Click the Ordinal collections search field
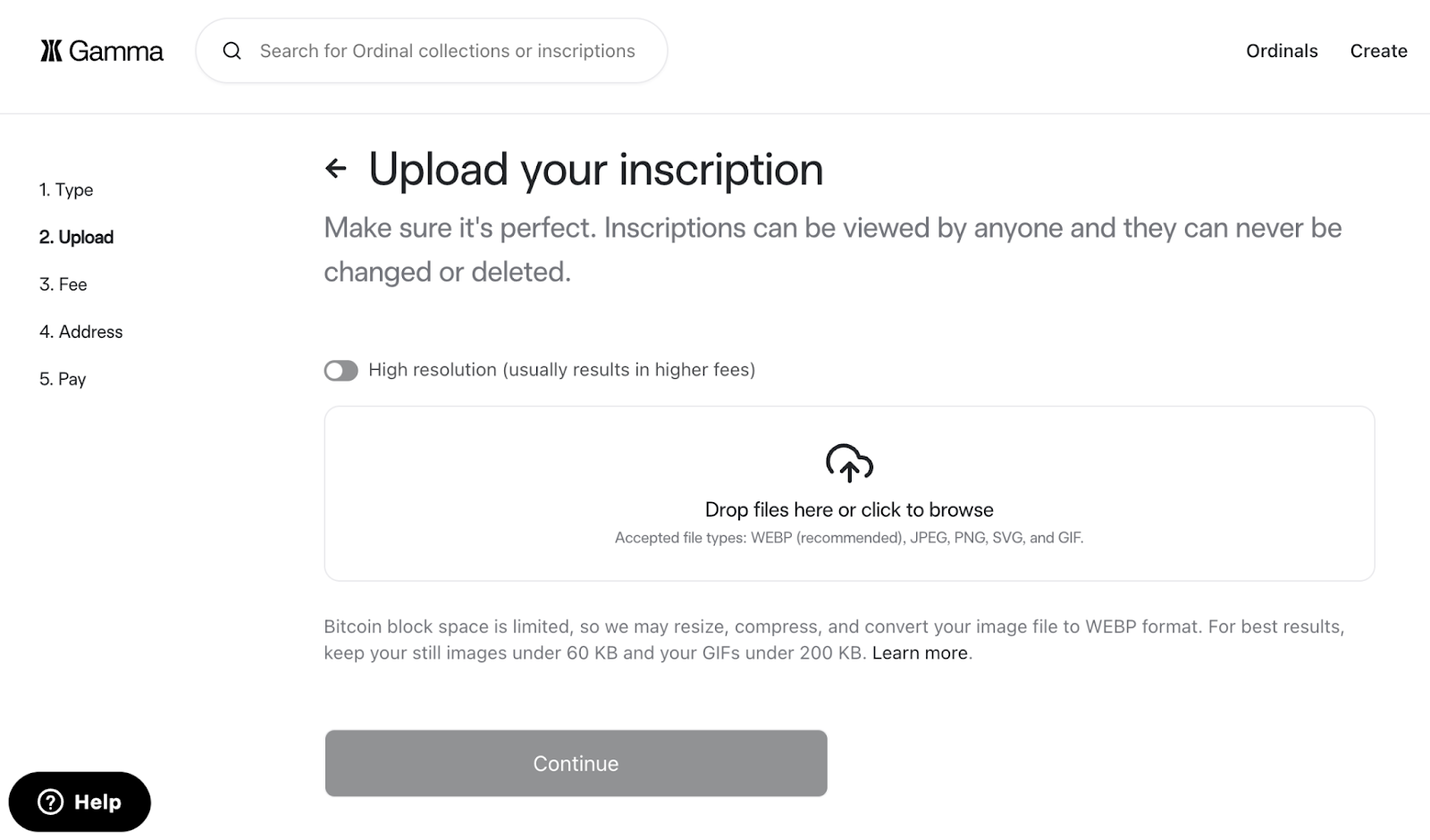Image resolution: width=1430 pixels, height=840 pixels. [x=447, y=51]
